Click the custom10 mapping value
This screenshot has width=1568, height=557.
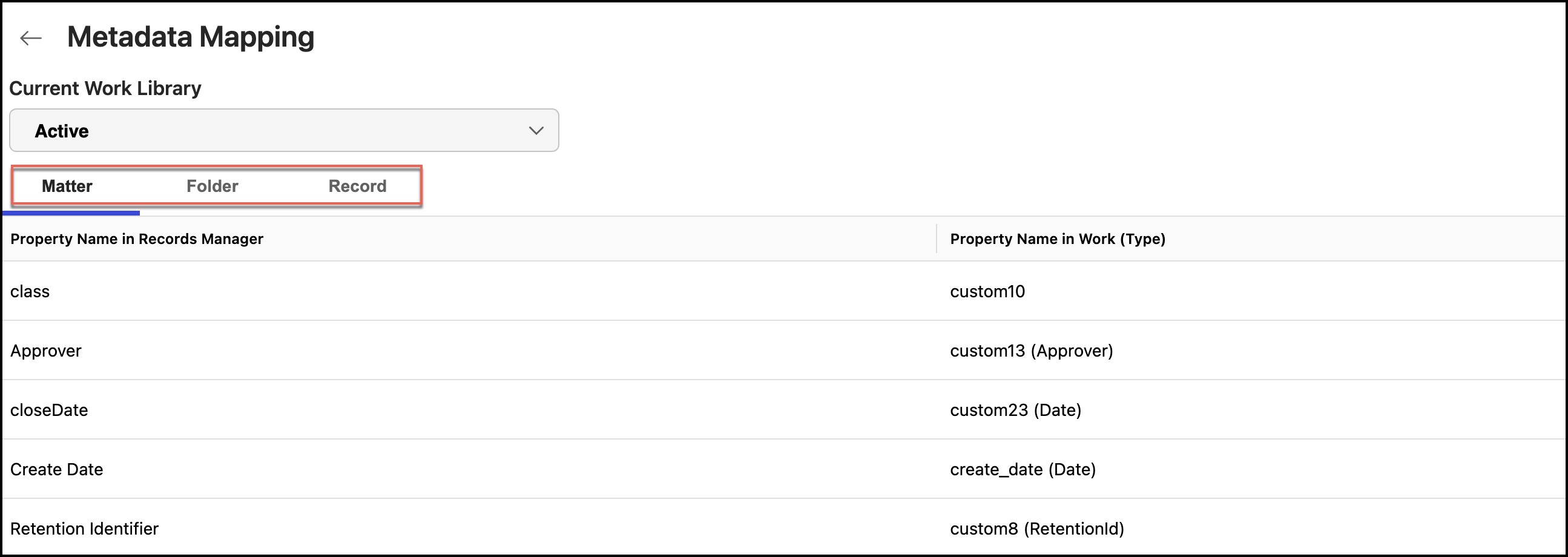point(987,292)
